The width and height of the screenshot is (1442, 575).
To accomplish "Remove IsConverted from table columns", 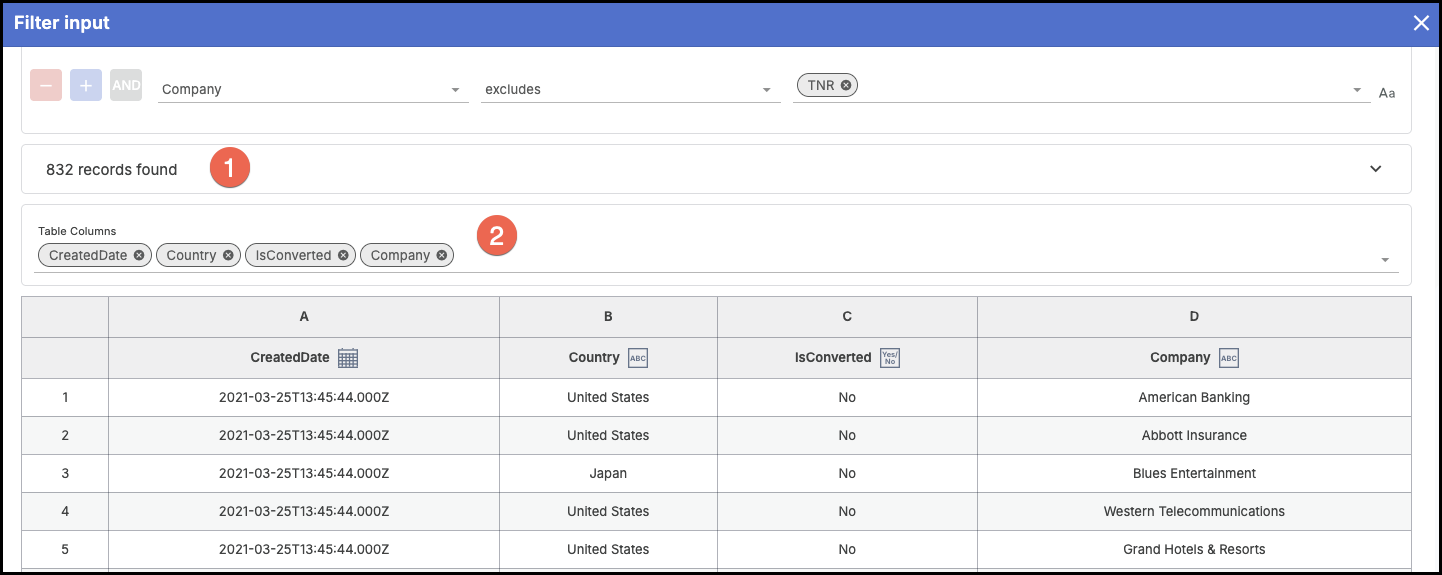I will point(343,255).
